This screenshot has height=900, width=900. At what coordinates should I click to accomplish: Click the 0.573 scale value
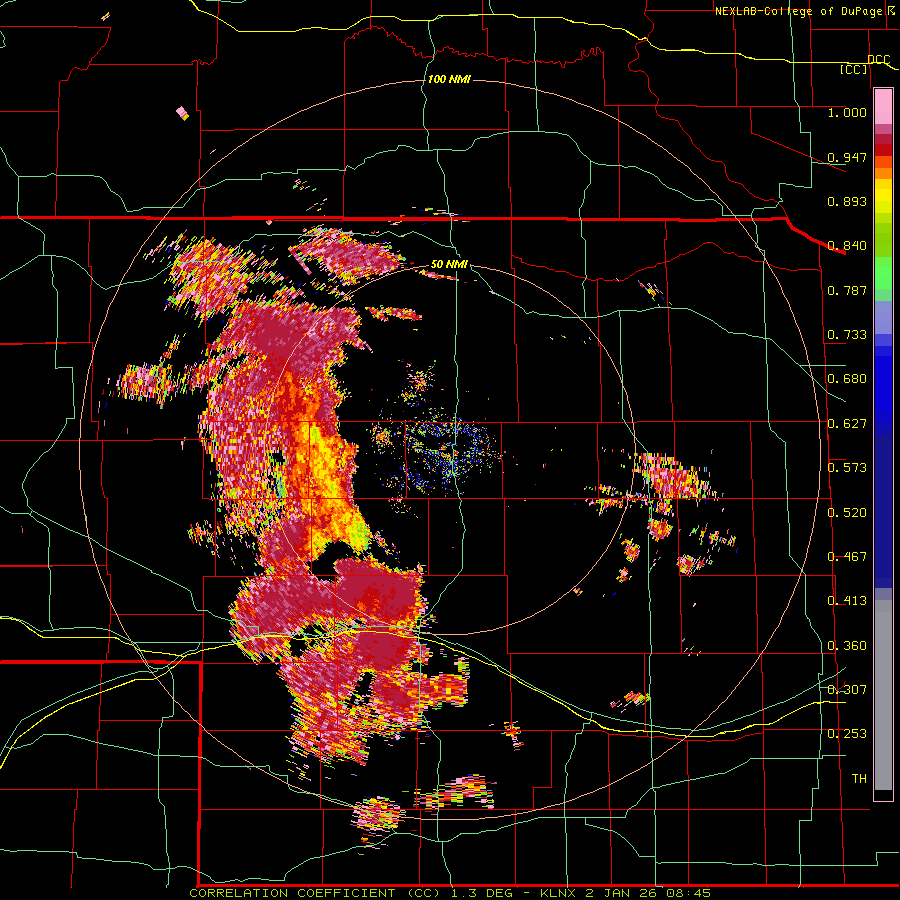click(x=847, y=468)
